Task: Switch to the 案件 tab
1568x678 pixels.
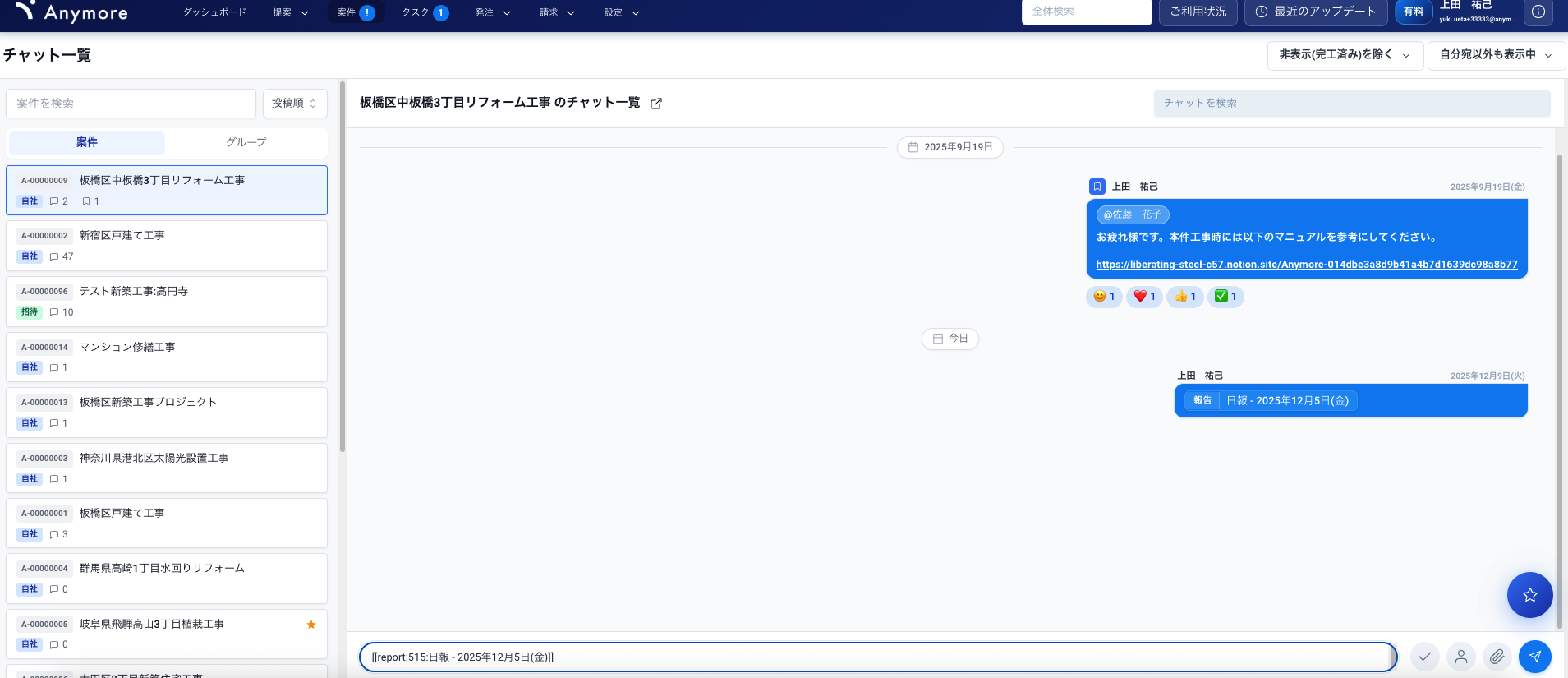Action: tap(87, 142)
